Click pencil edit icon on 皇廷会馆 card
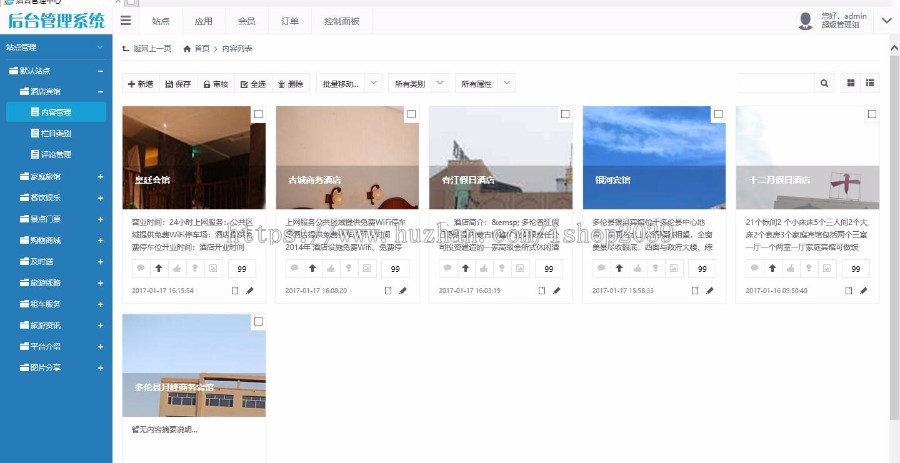 click(x=250, y=290)
